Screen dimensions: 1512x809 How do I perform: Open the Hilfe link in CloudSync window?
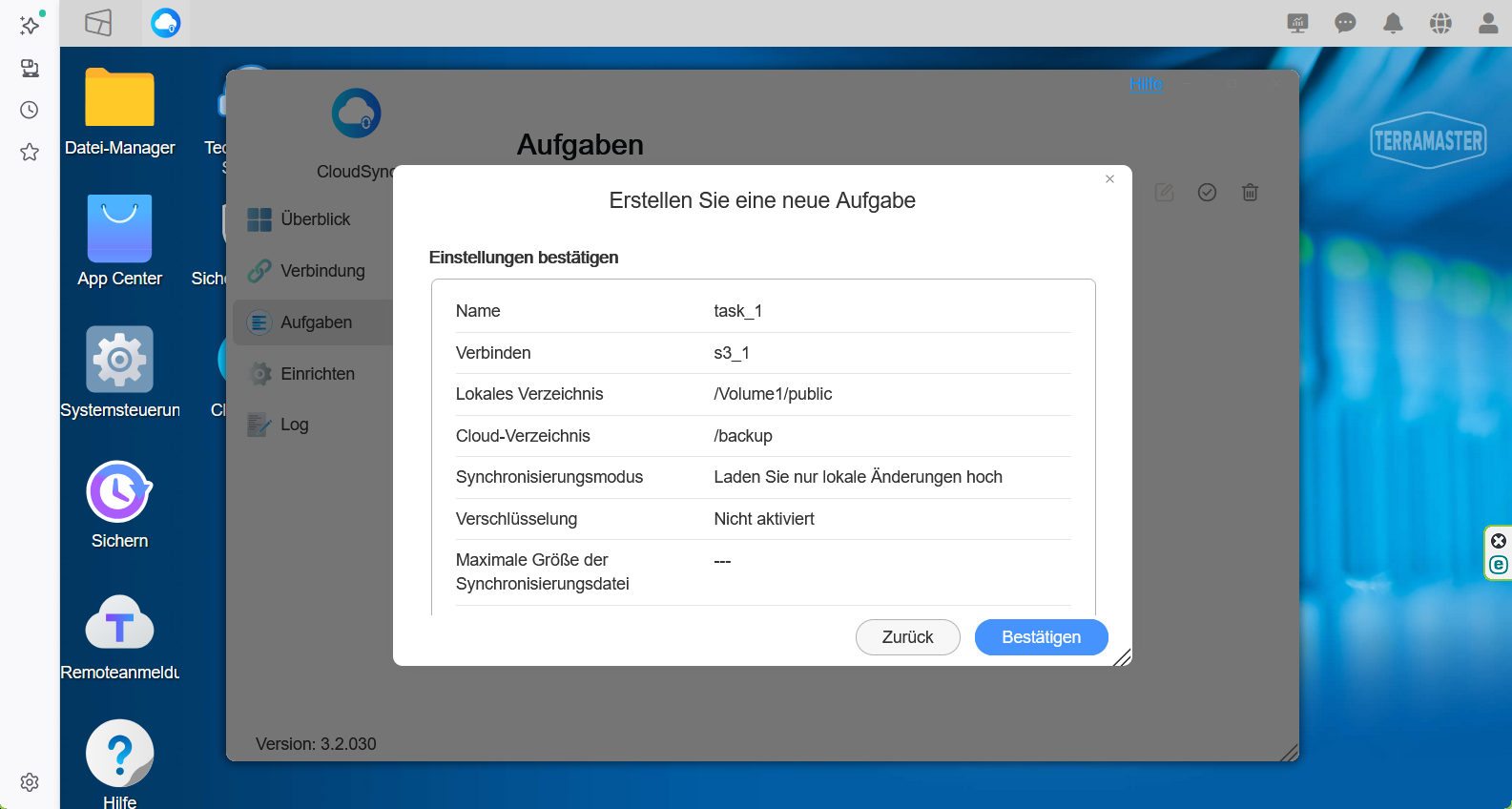[1146, 84]
